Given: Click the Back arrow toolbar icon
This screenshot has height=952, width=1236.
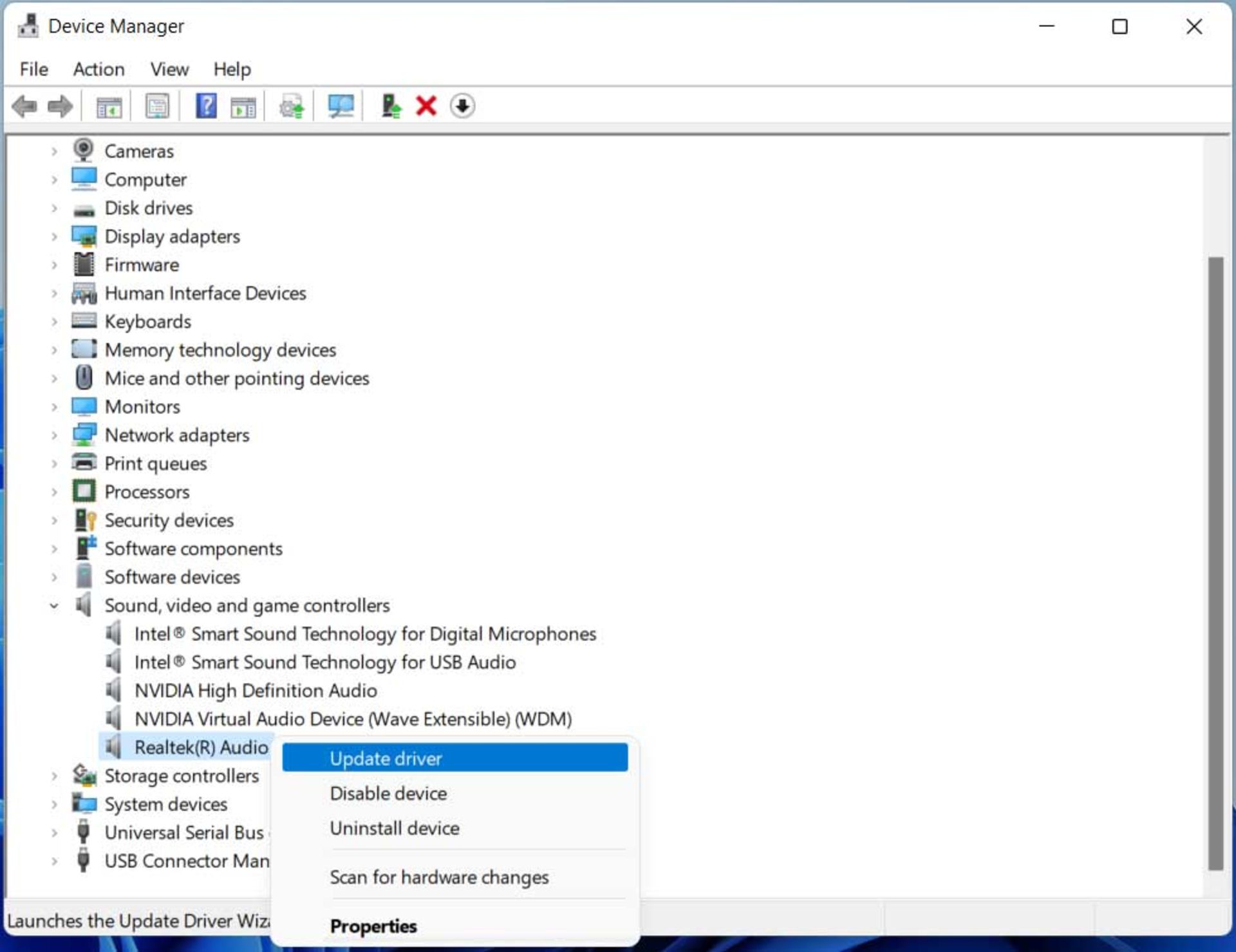Looking at the screenshot, I should click(x=24, y=106).
